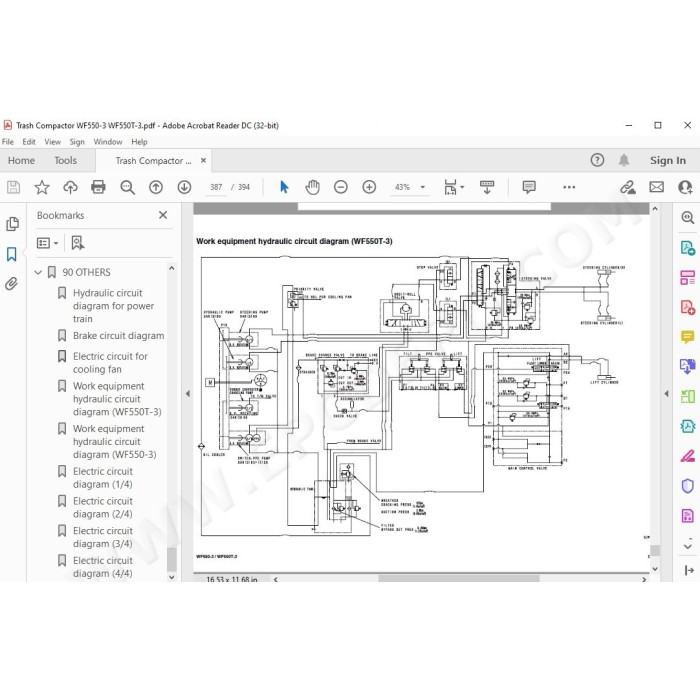Screen dimensions: 700x700
Task: Open the Export PDF tool in right pane
Action: point(688,248)
